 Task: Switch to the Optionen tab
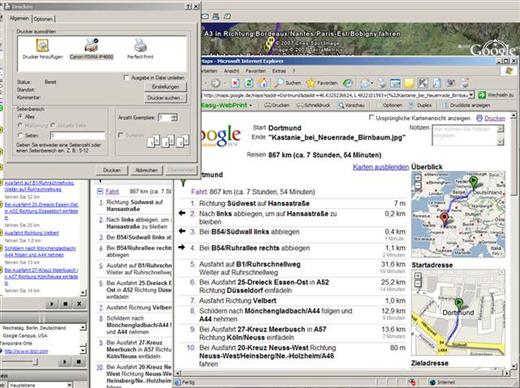[x=43, y=19]
